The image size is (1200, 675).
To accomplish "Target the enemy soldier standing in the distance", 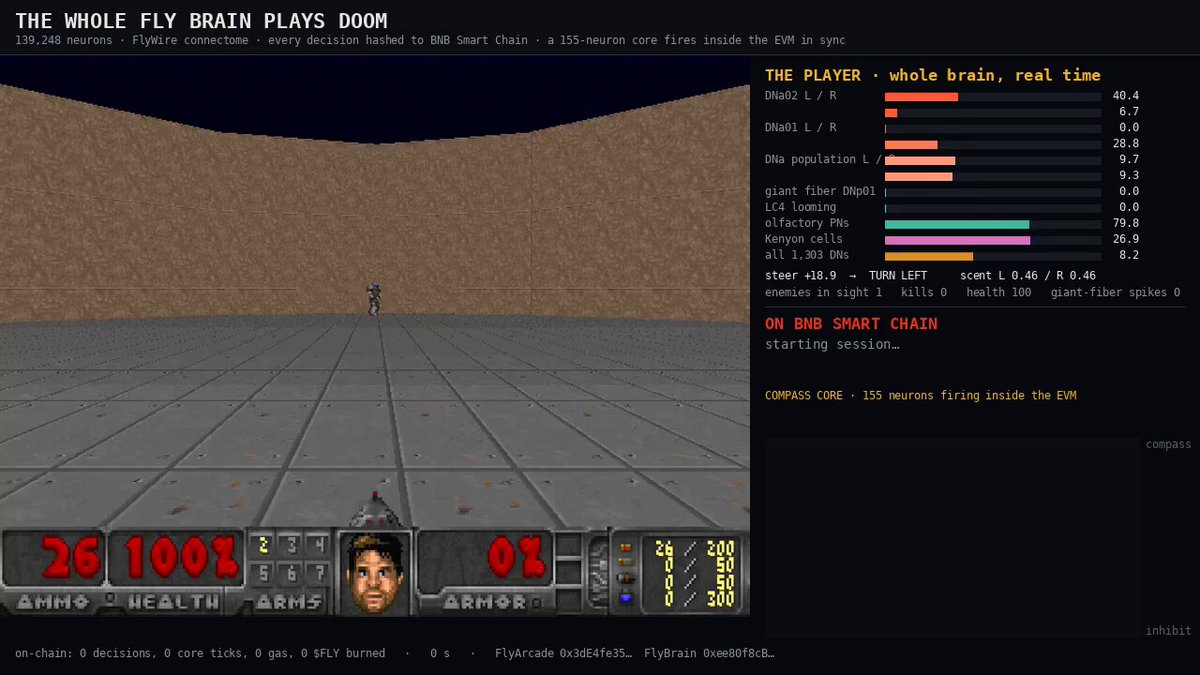I will (x=374, y=298).
